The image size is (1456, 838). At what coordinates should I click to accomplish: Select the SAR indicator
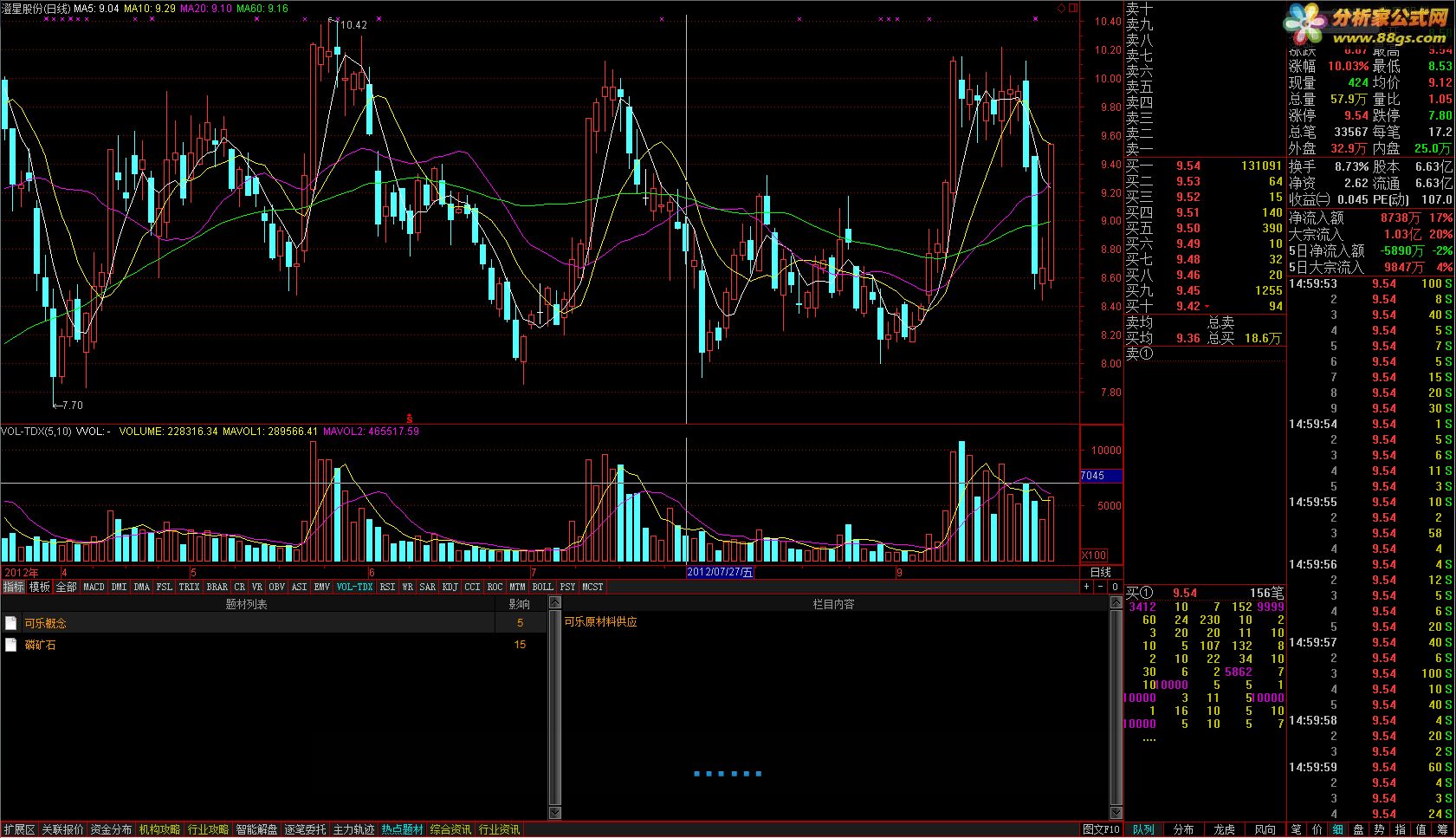pos(428,587)
